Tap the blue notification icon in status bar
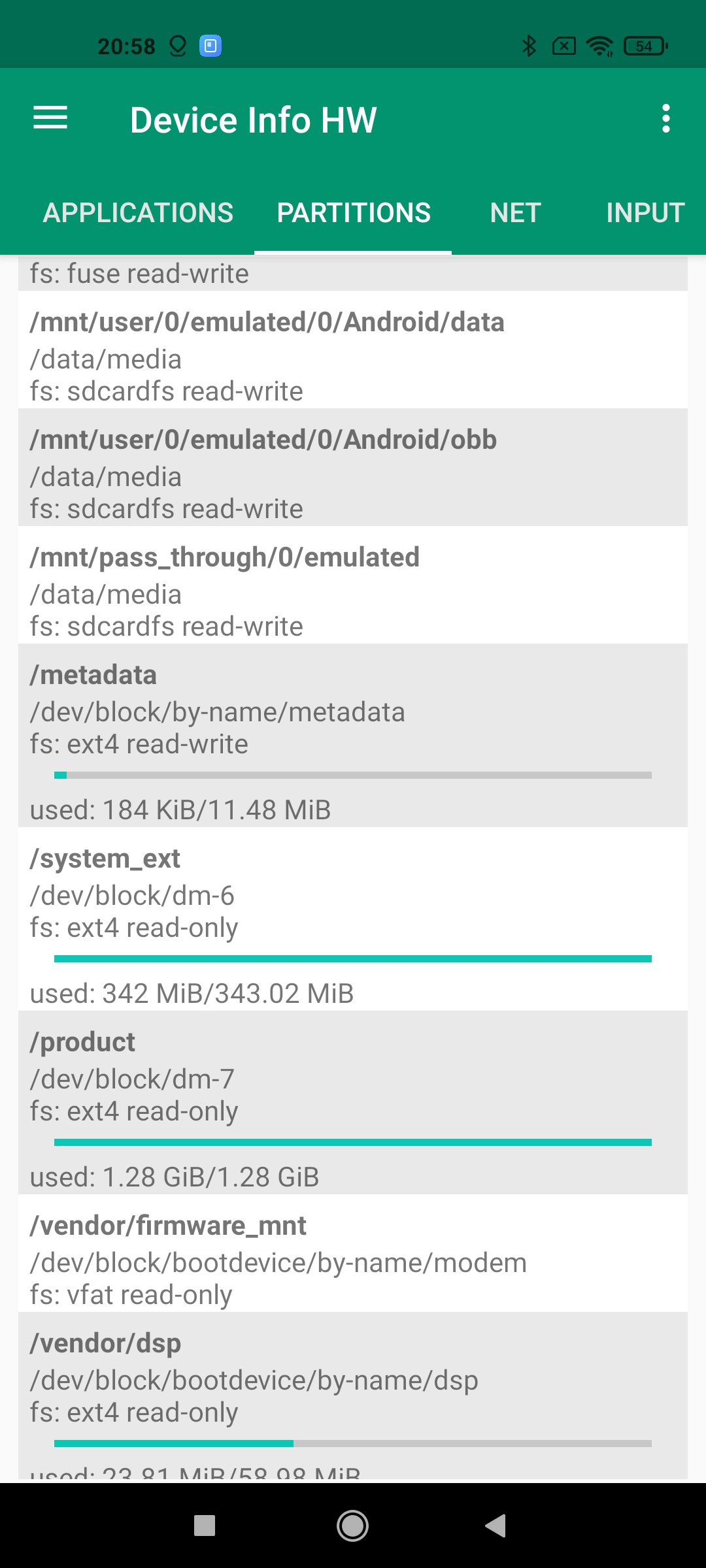The height and width of the screenshot is (1568, 706). (210, 46)
